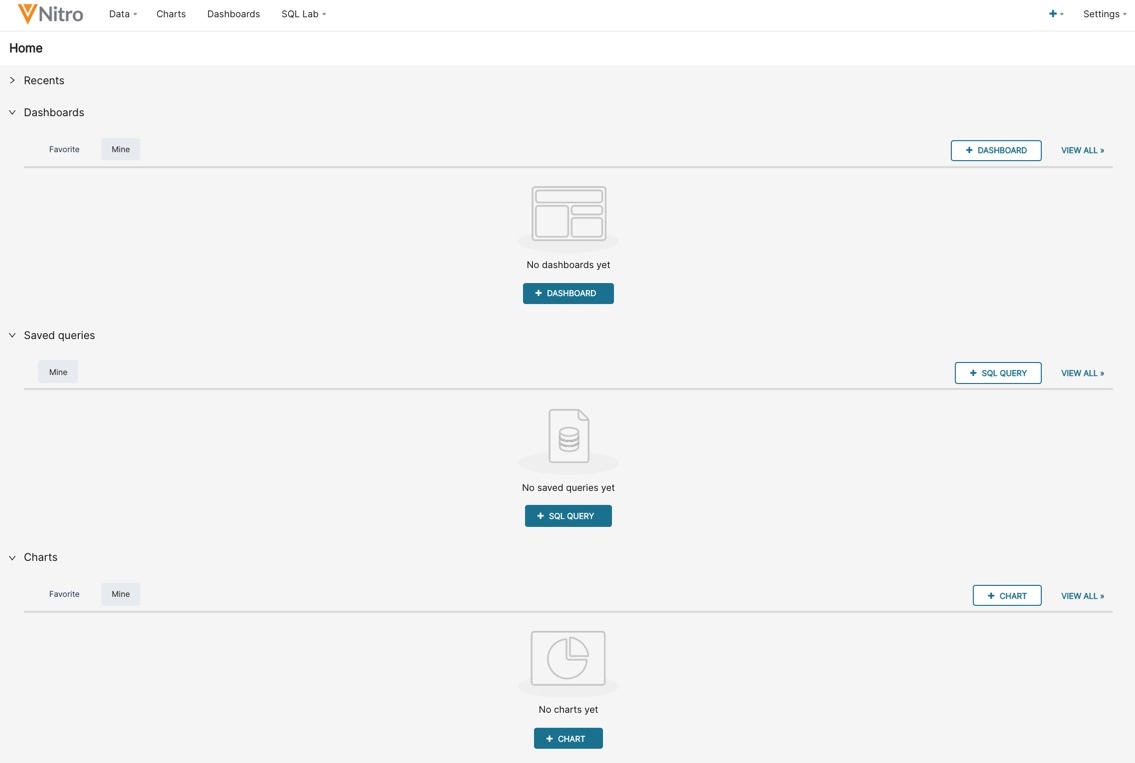Open the Settings dropdown
This screenshot has width=1135, height=763.
tap(1104, 14)
